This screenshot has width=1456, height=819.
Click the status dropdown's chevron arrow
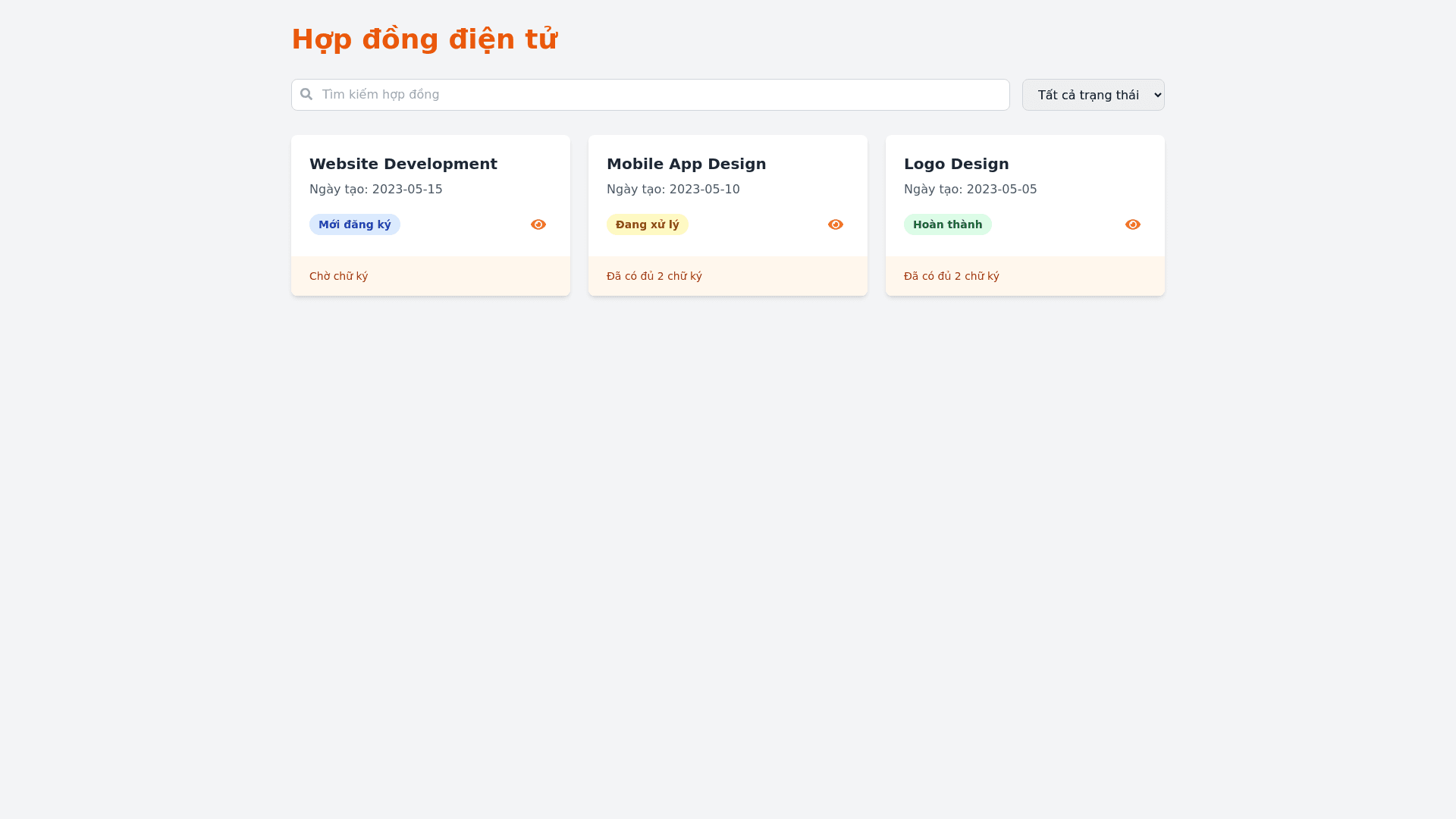click(x=1156, y=95)
